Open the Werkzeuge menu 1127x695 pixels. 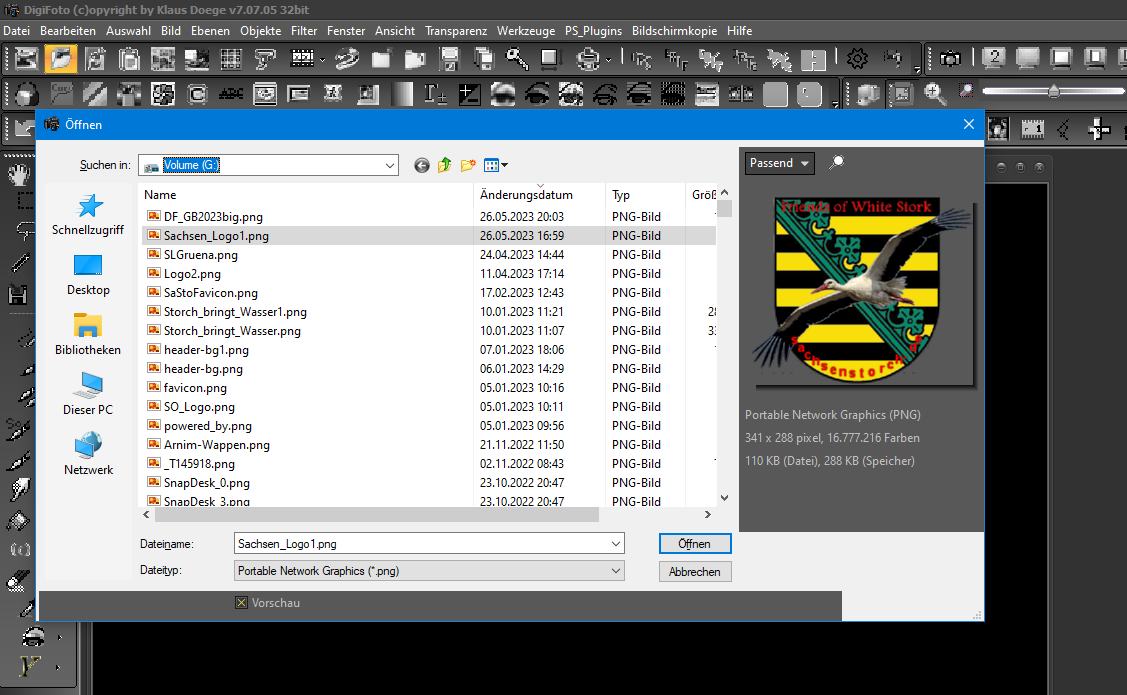[x=526, y=31]
